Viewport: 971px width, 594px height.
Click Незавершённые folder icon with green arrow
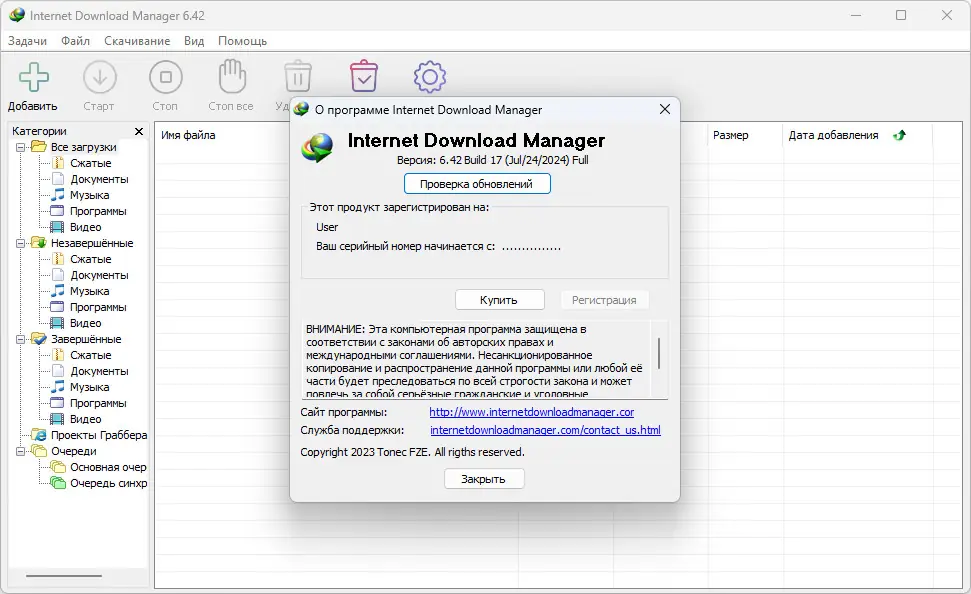tap(39, 243)
